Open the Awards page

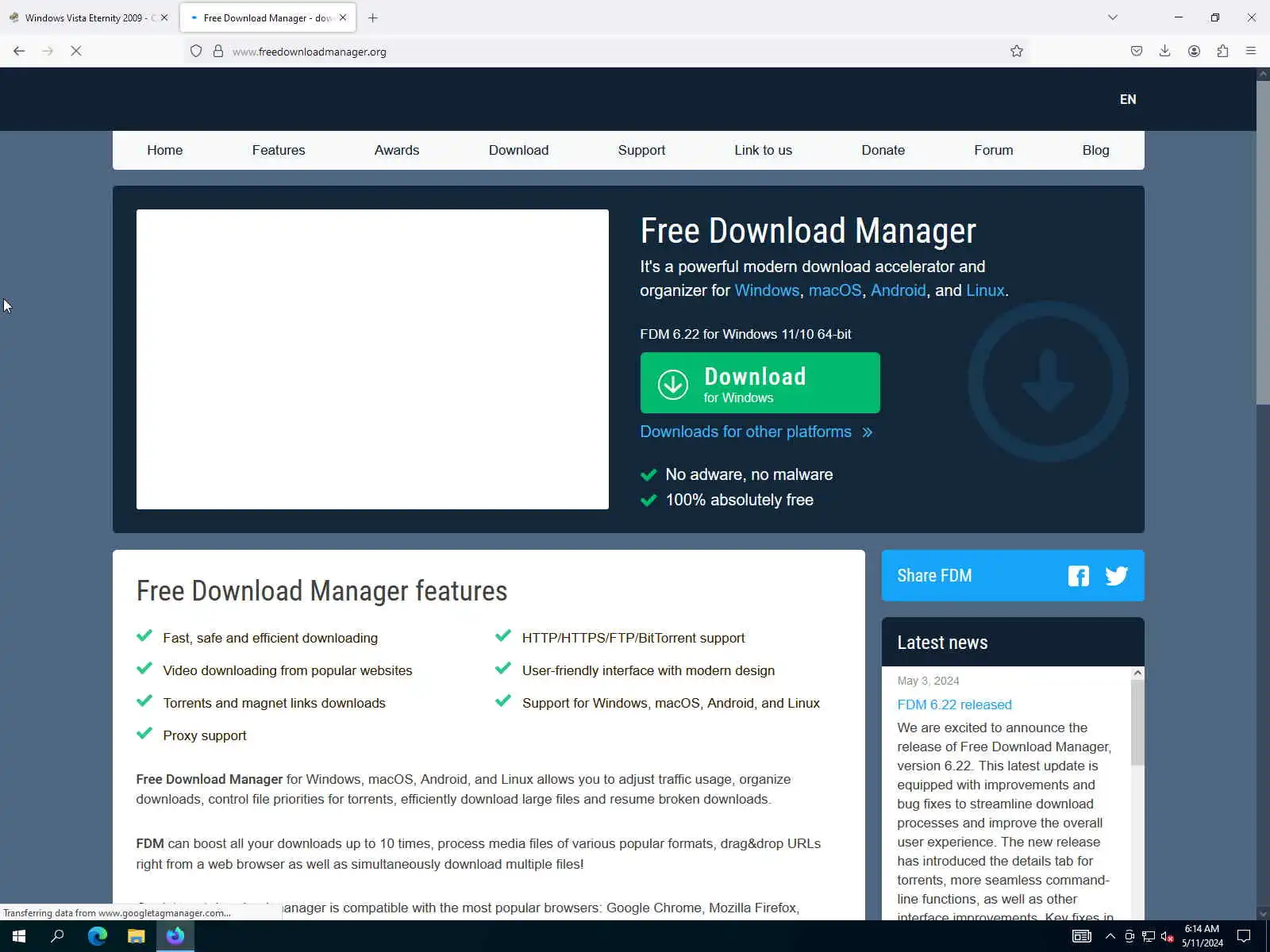point(397,150)
